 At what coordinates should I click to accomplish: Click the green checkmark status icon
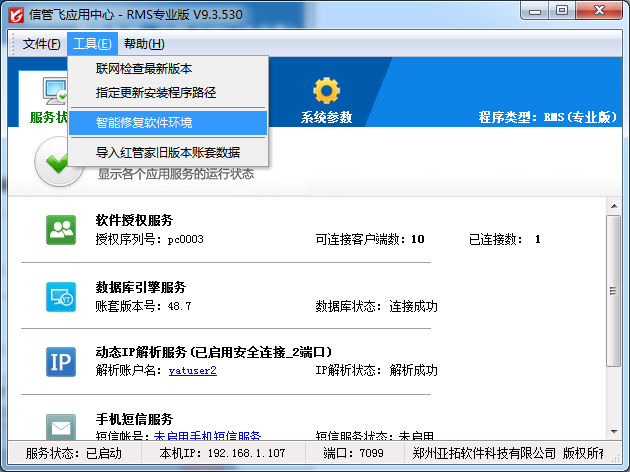click(59, 163)
